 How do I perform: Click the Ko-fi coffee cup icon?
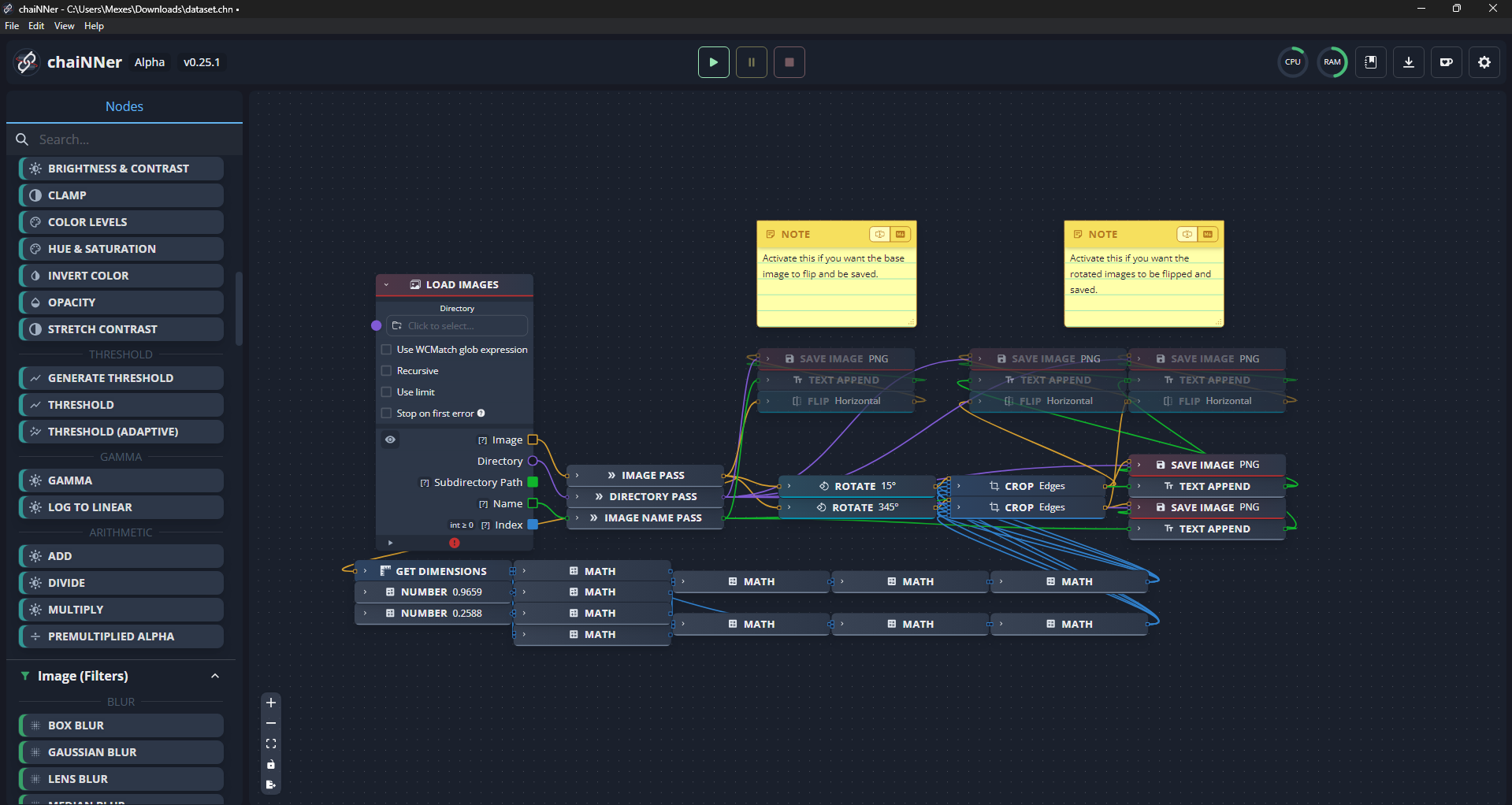[1446, 62]
